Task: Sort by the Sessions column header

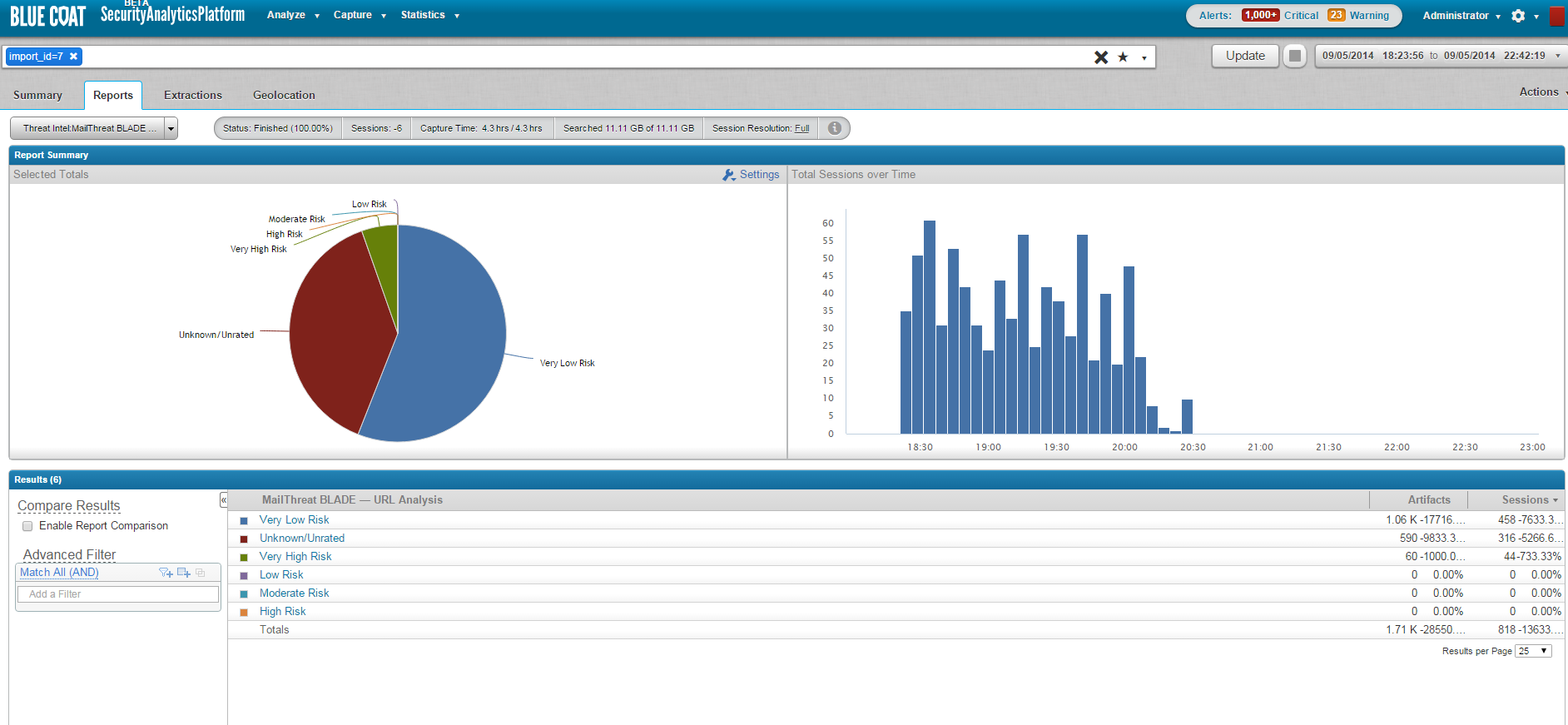Action: (x=1529, y=499)
